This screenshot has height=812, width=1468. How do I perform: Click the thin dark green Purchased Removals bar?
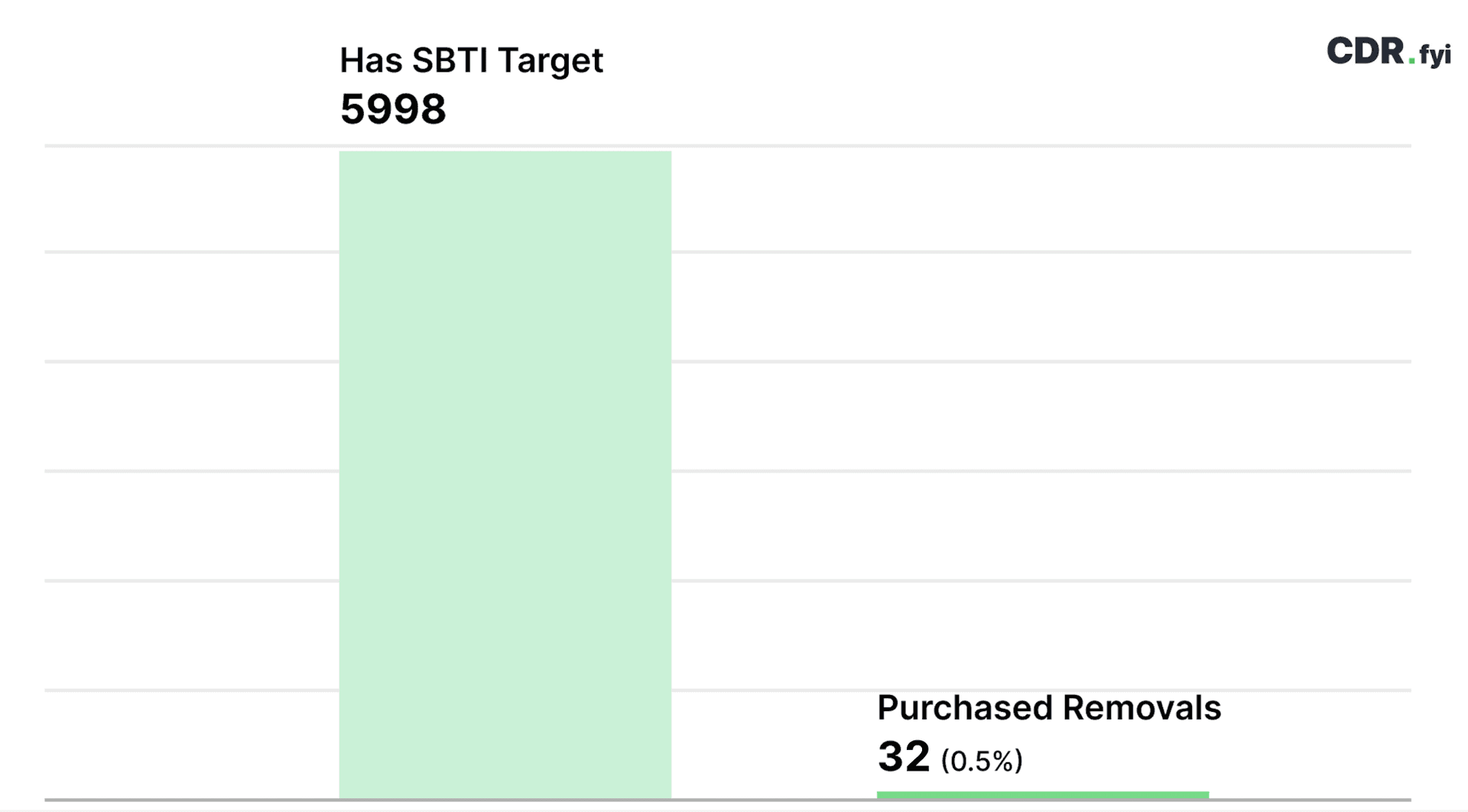click(1042, 795)
